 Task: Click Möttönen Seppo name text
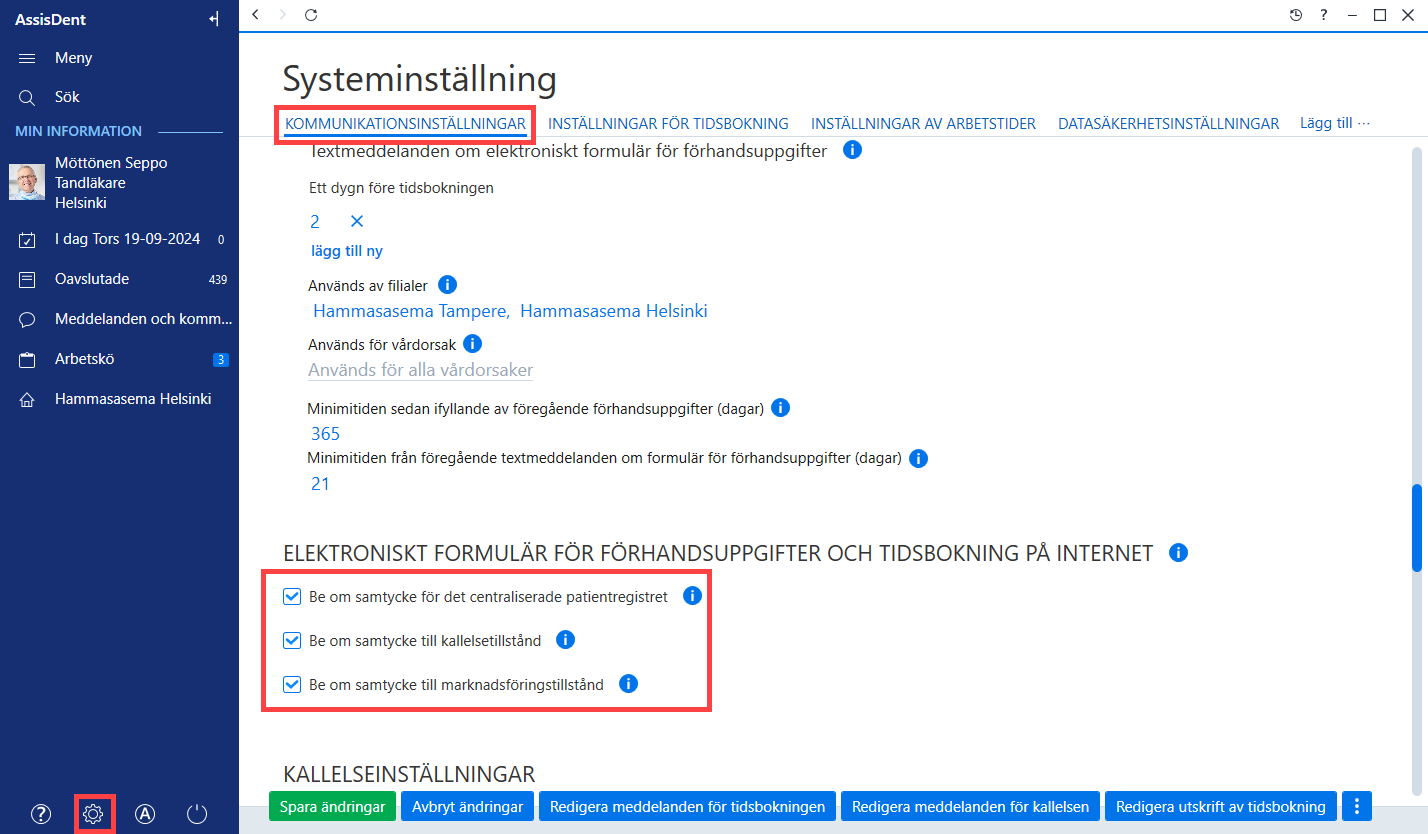[x=111, y=162]
